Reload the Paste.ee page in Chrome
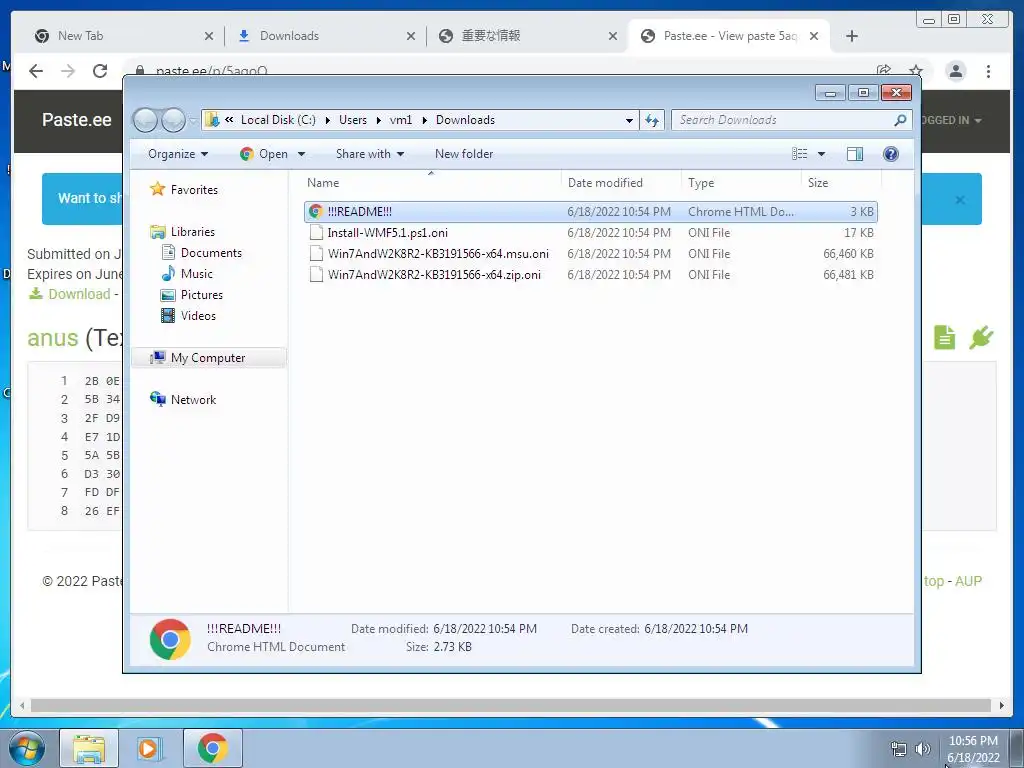1024x768 pixels. coord(100,71)
